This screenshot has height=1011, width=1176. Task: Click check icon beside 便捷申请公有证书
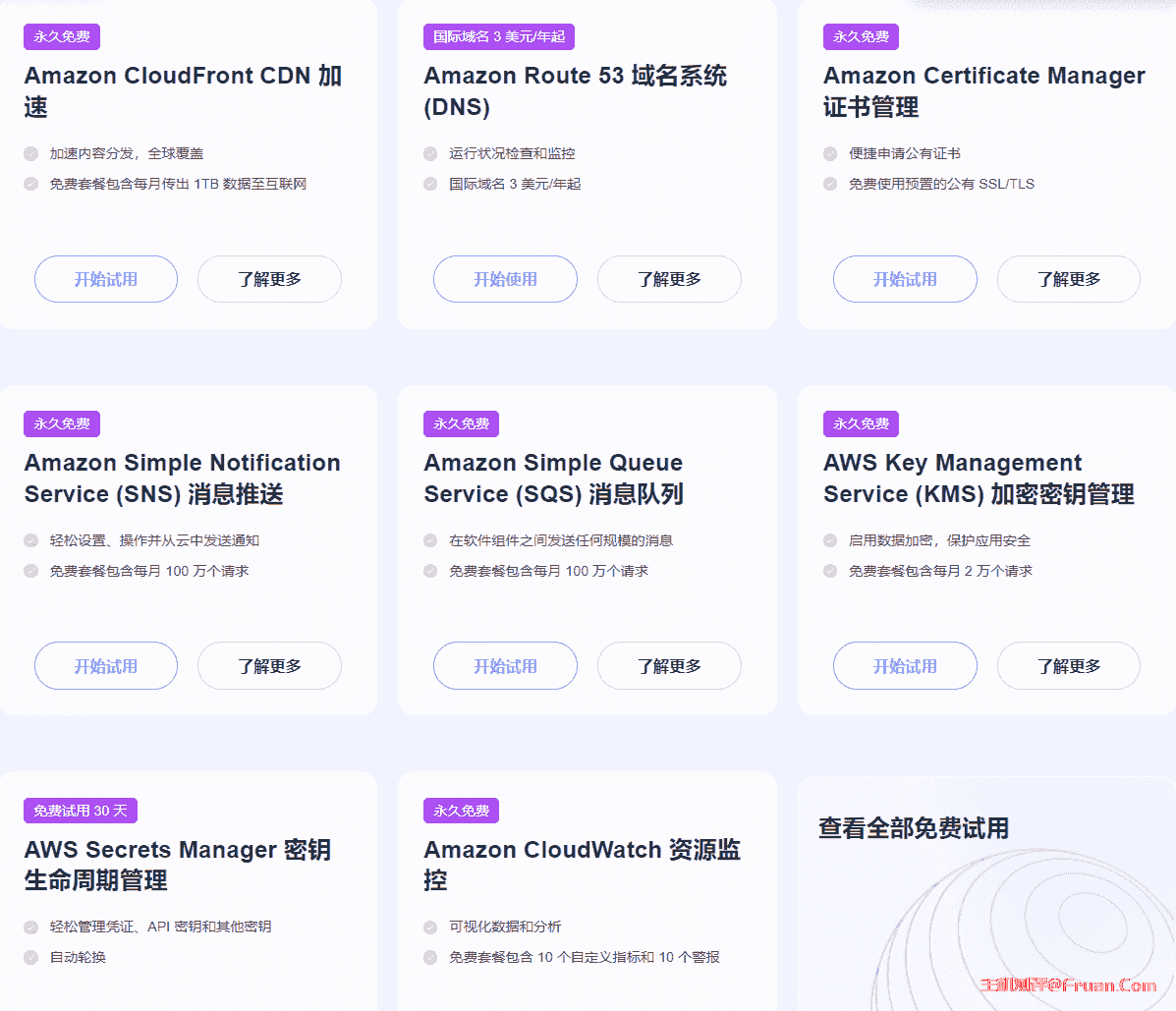click(x=830, y=153)
